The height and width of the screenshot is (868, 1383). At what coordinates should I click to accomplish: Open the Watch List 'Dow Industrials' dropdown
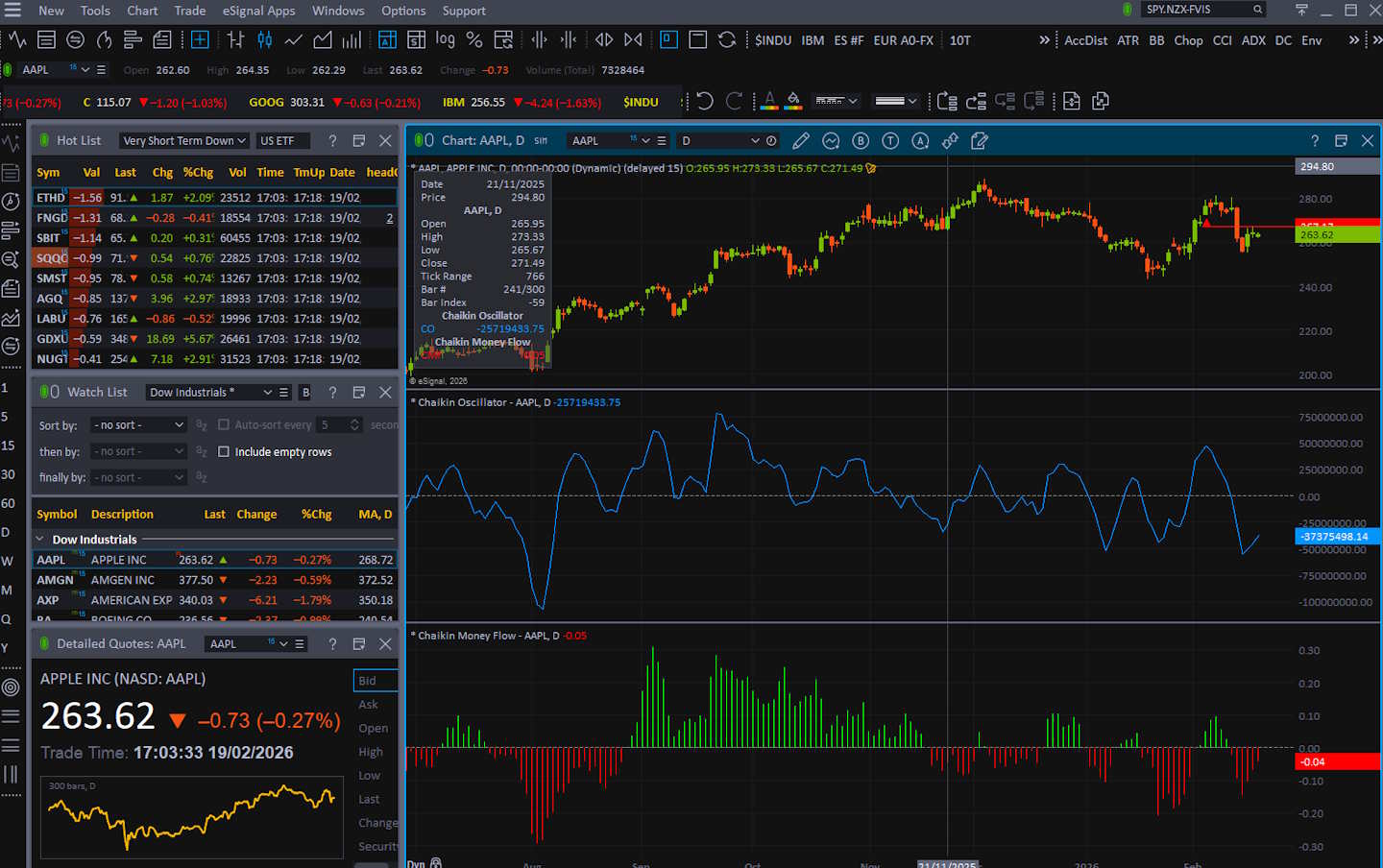click(210, 393)
